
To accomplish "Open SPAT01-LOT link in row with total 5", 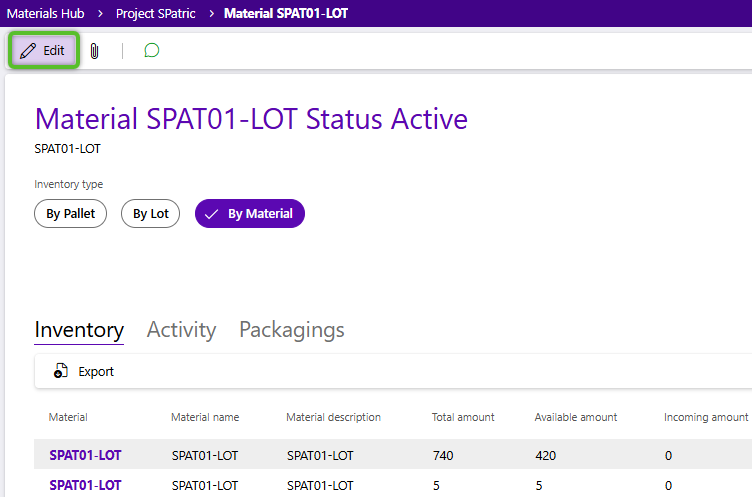I will coord(85,485).
